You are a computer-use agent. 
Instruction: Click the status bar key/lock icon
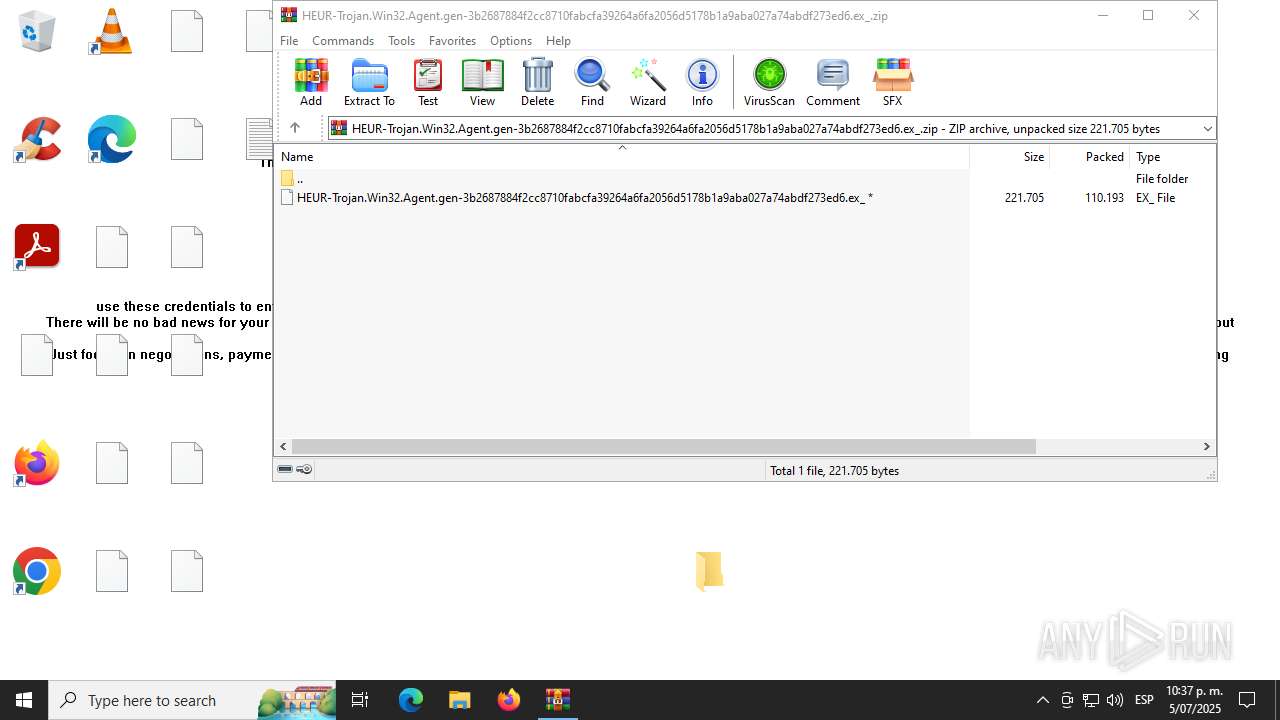click(x=304, y=469)
